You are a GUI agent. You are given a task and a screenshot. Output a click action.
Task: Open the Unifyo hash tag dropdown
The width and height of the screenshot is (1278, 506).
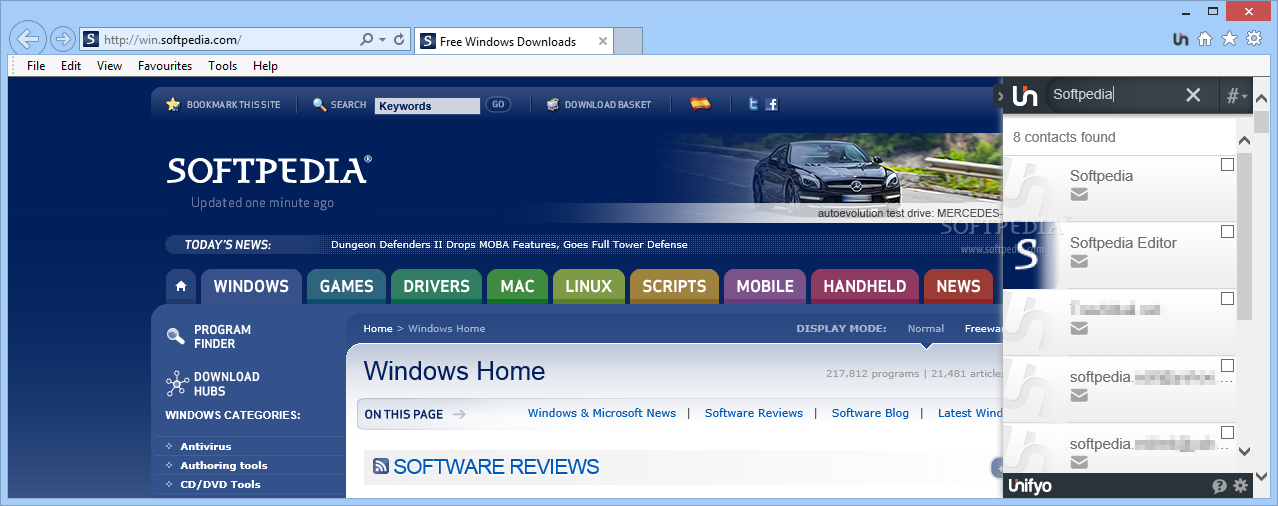tap(1237, 96)
